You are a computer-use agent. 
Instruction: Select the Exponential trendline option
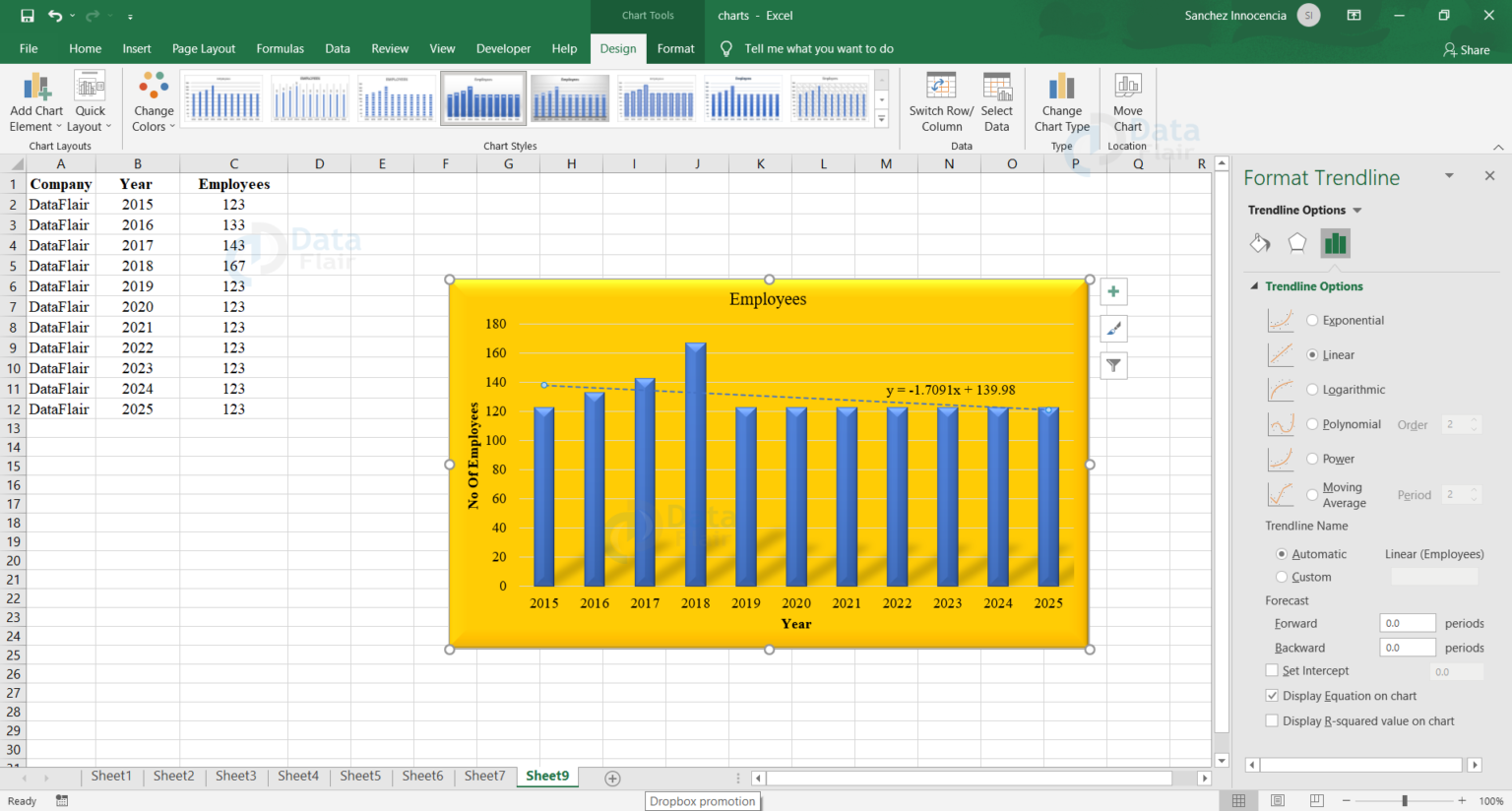[1312, 320]
